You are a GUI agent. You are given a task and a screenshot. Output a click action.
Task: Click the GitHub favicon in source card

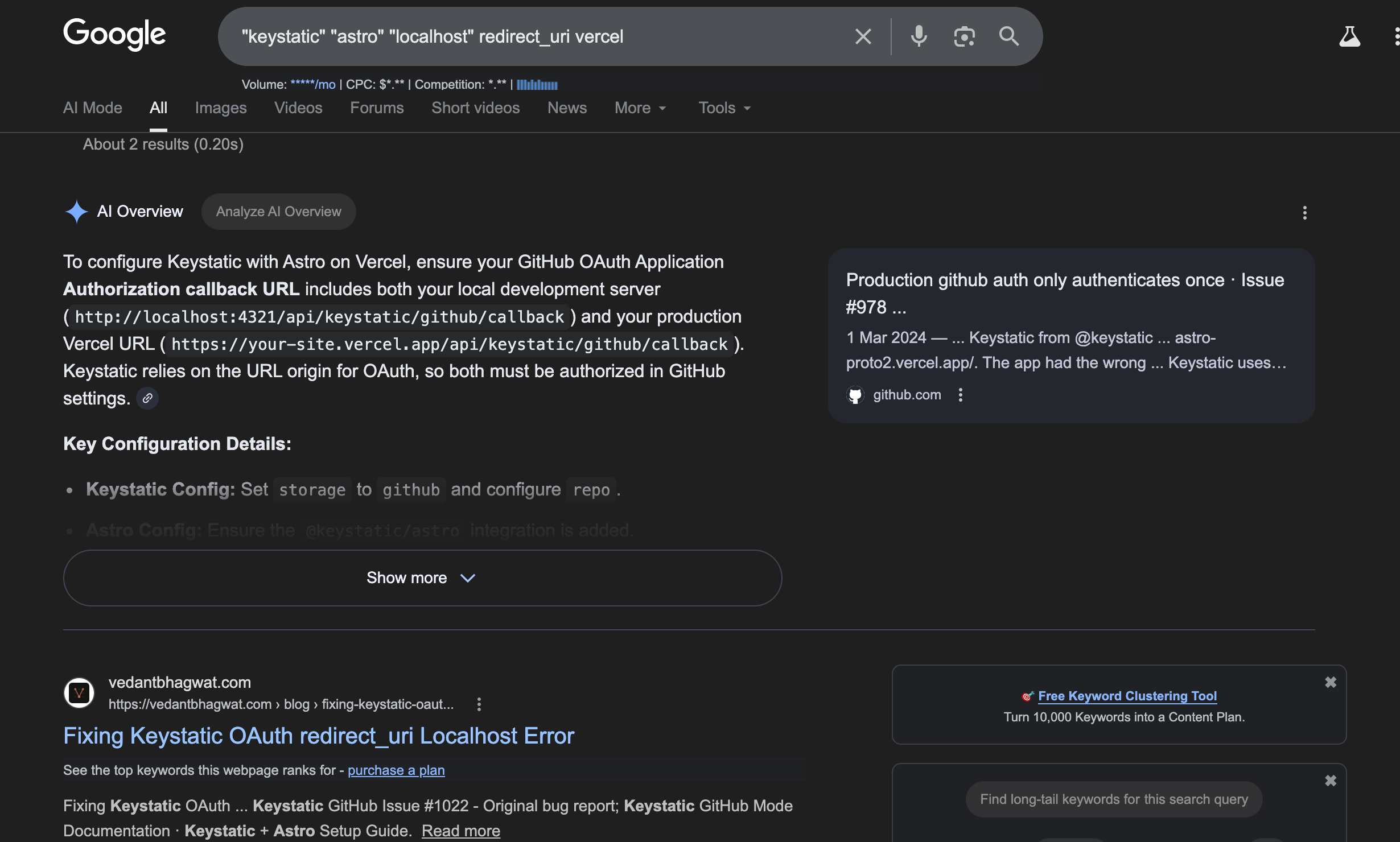855,395
